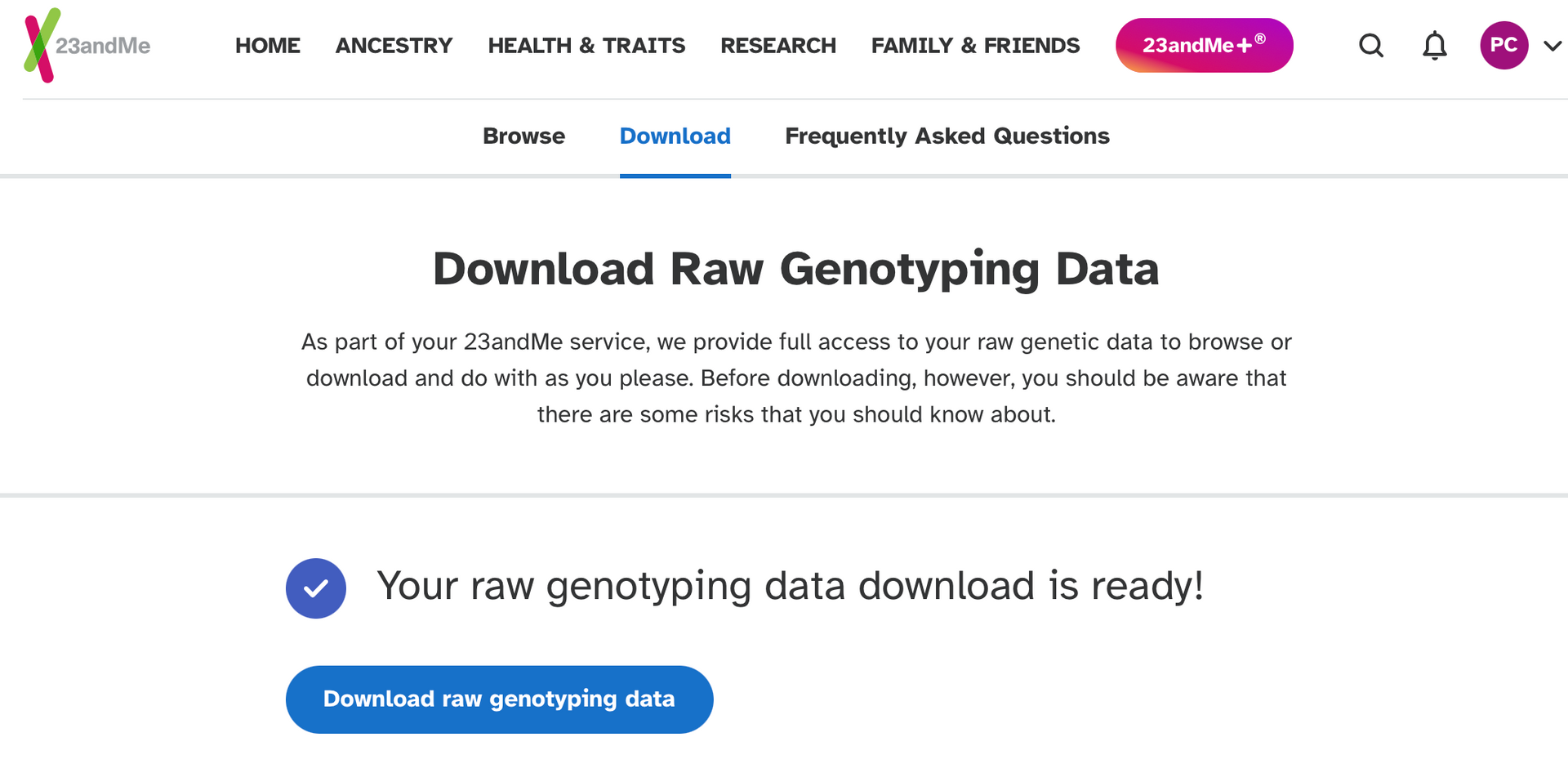View notifications via the bell icon
1568x773 pixels.
click(x=1434, y=46)
